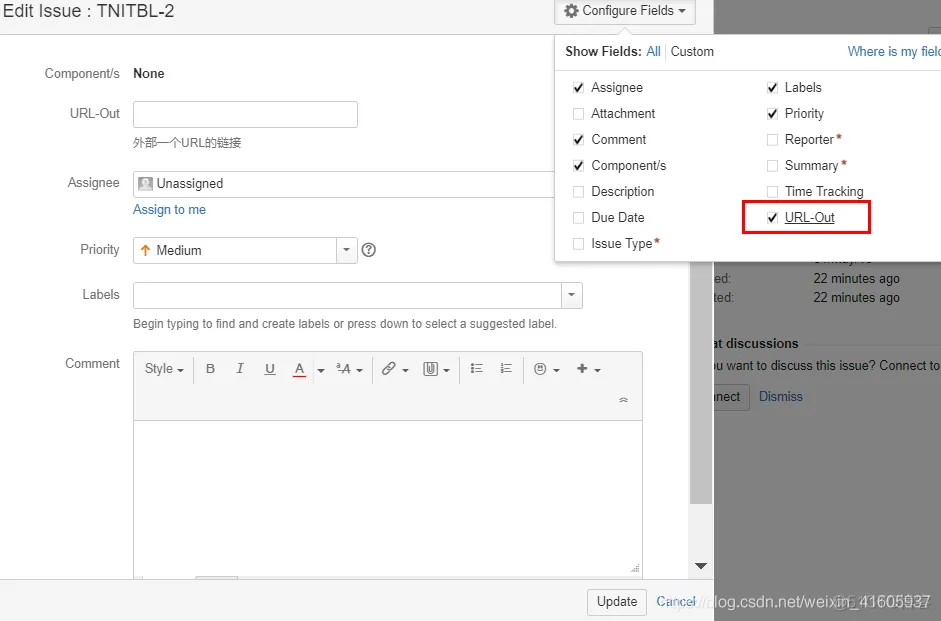Click inside the Comment text area
Viewport: 941px width, 621px height.
click(388, 498)
